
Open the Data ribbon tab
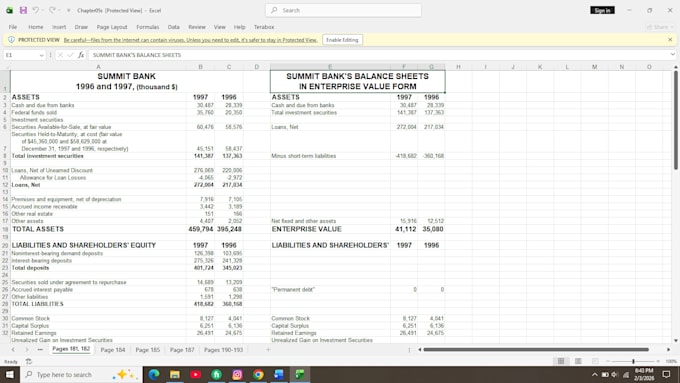173,27
